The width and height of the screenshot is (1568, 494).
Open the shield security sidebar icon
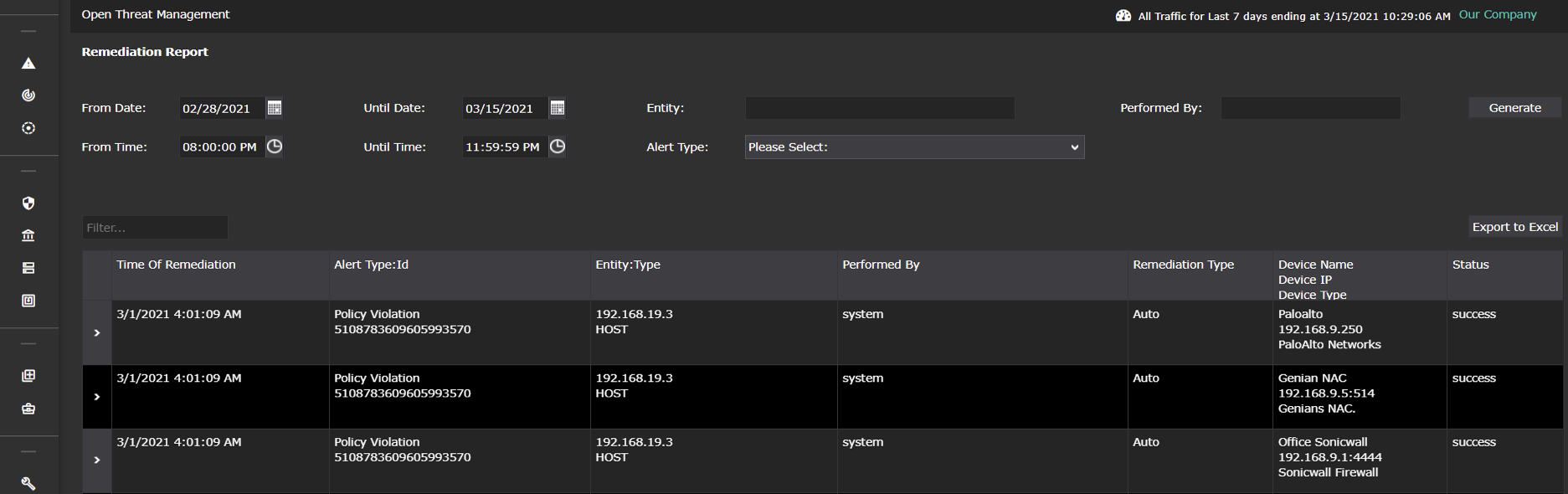pos(28,203)
